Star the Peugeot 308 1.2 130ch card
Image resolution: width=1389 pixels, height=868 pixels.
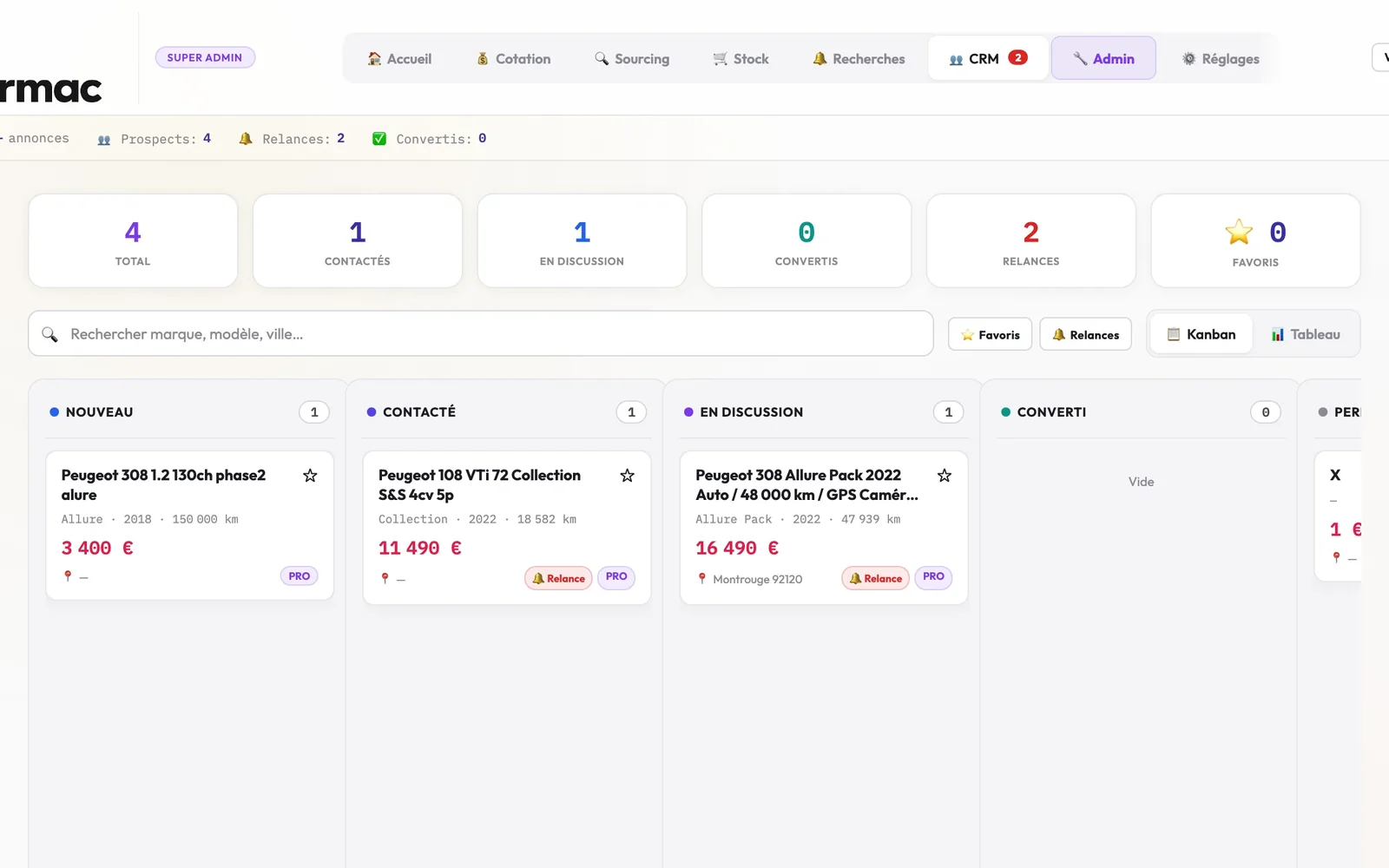tap(310, 476)
